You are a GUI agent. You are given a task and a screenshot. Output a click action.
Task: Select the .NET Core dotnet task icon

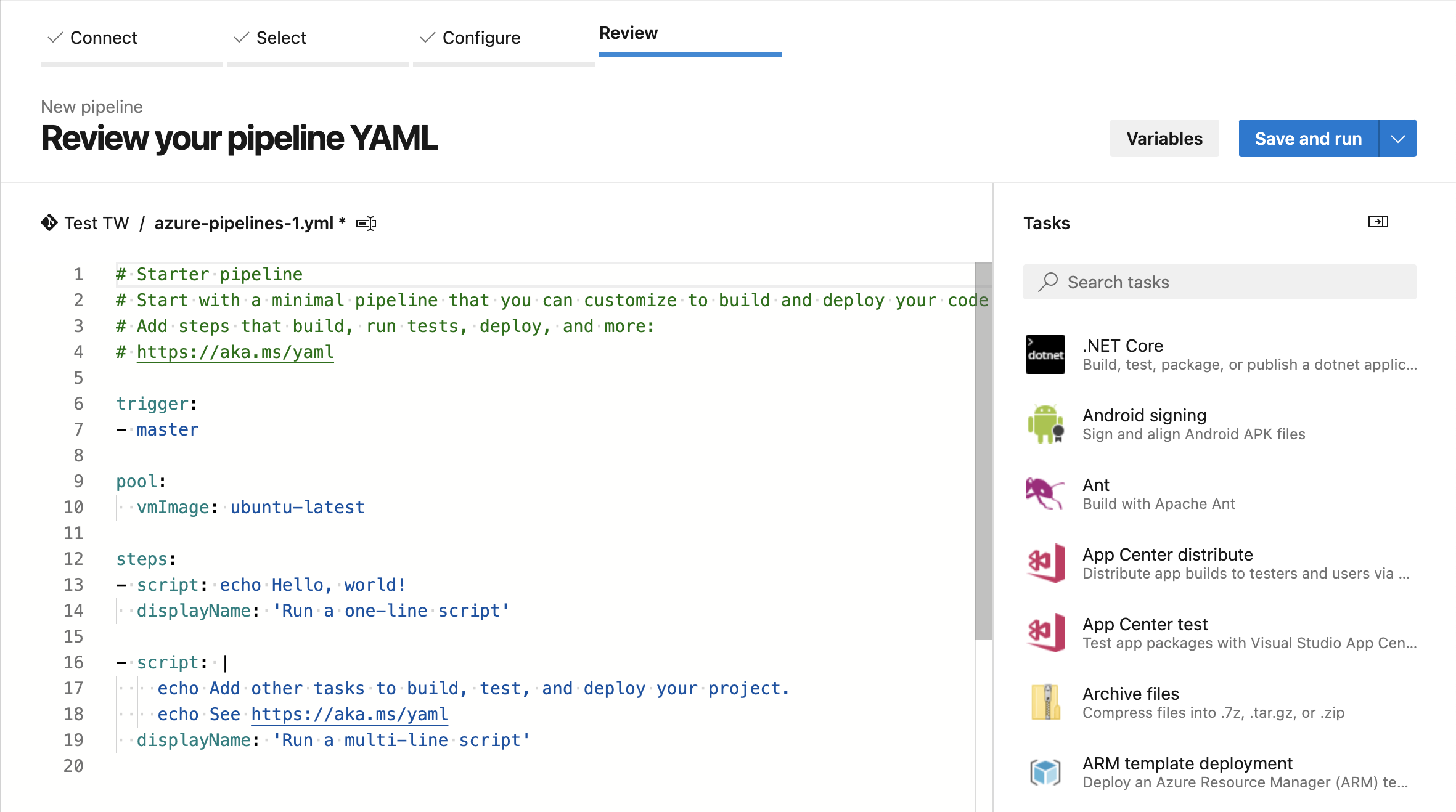tap(1045, 354)
